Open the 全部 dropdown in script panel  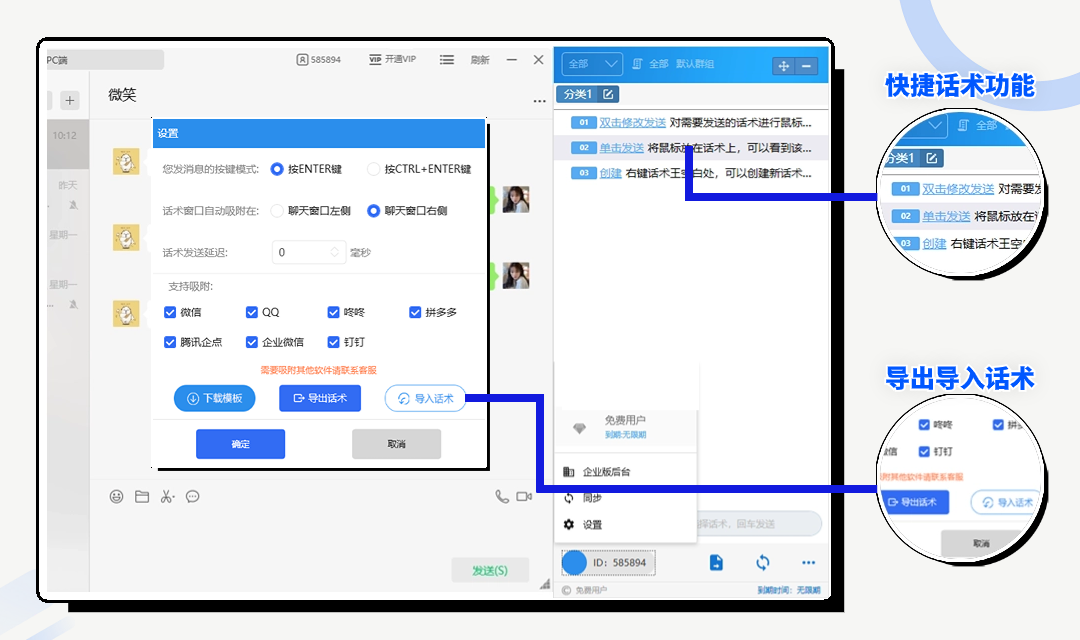(x=592, y=65)
